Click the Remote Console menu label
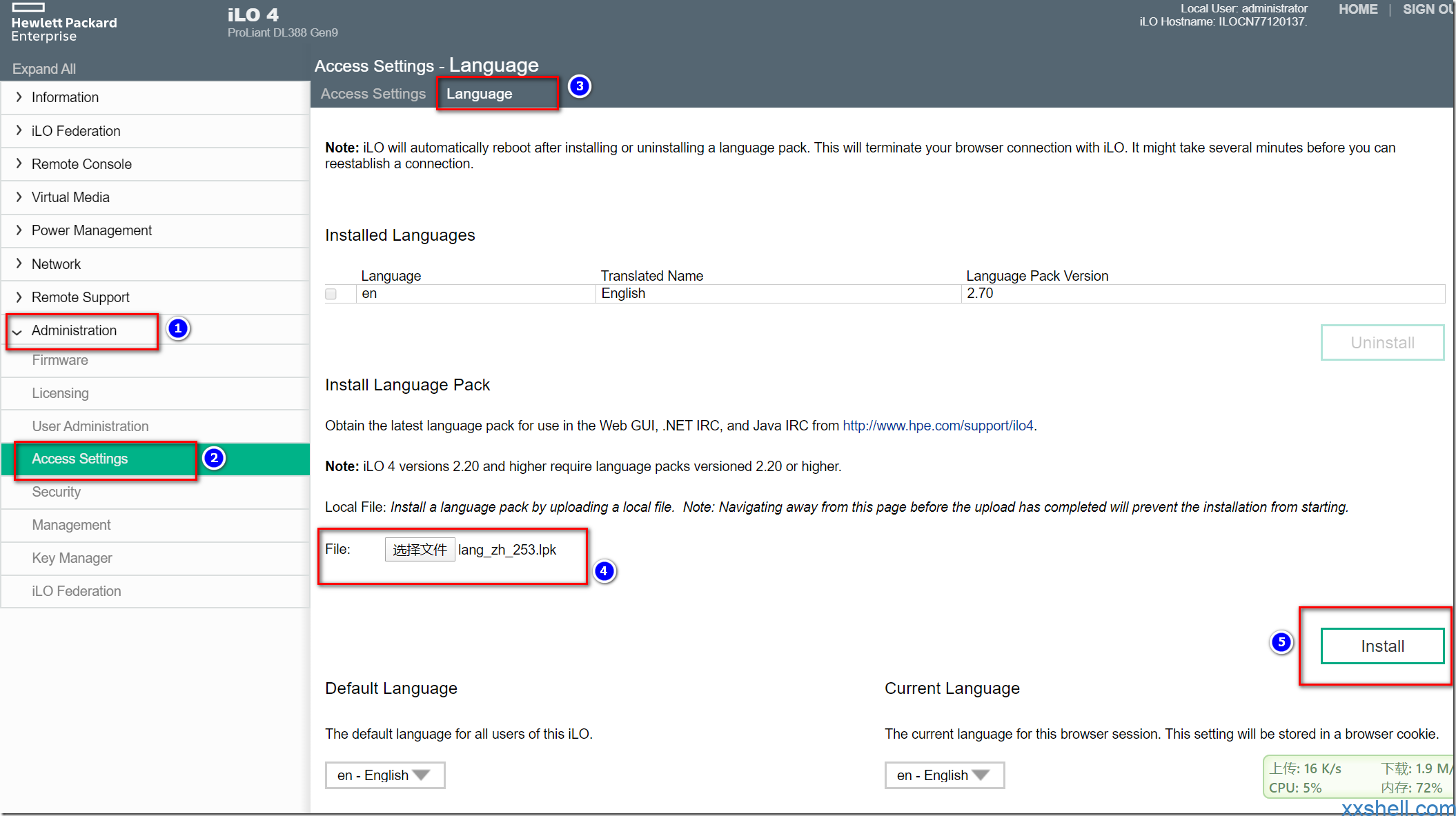The width and height of the screenshot is (1456, 816). 81,164
